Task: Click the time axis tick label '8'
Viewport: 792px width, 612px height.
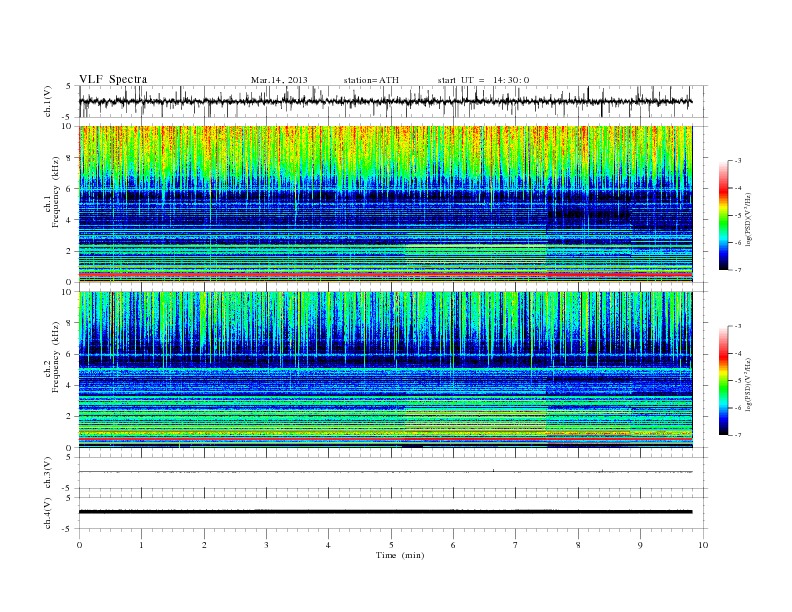Action: [x=578, y=545]
